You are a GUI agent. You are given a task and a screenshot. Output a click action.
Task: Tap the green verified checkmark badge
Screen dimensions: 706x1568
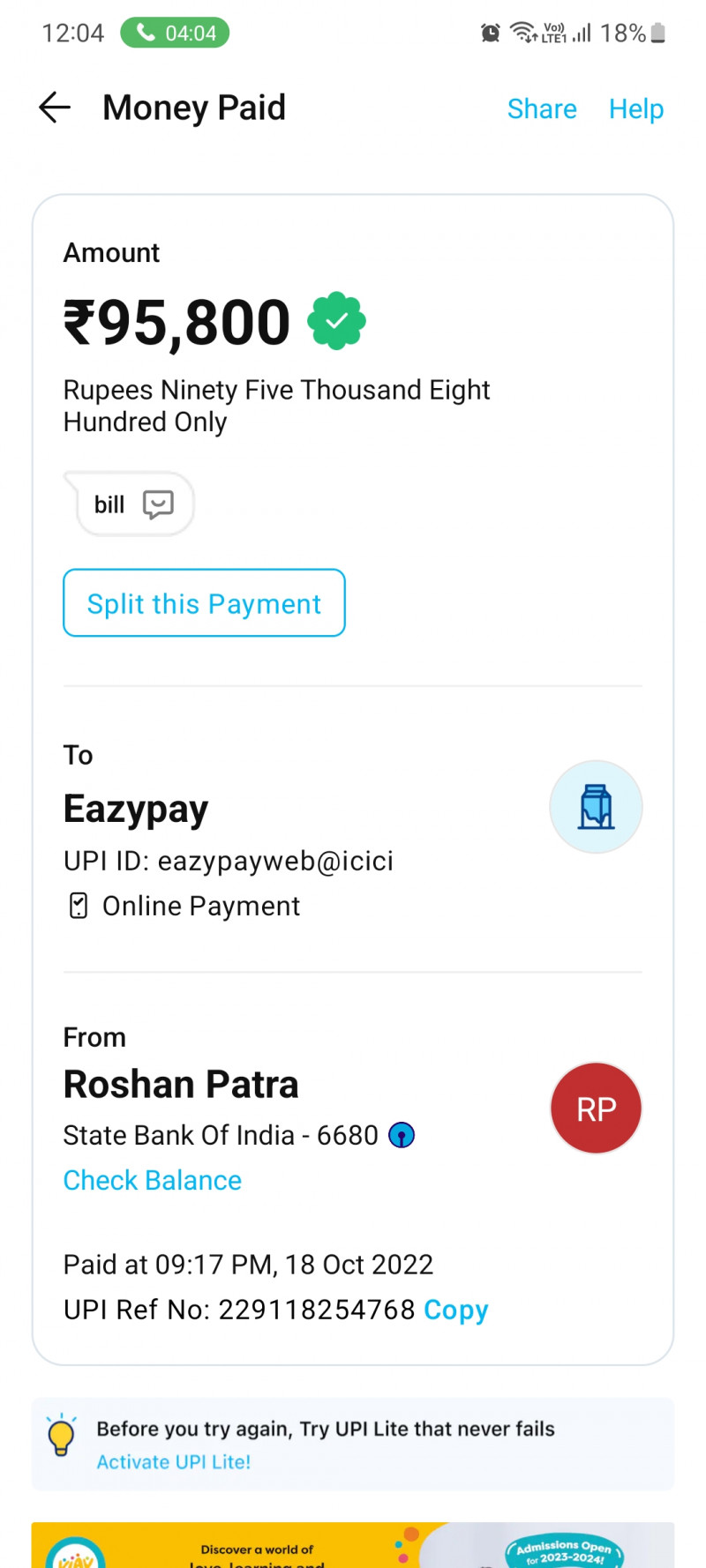(336, 322)
